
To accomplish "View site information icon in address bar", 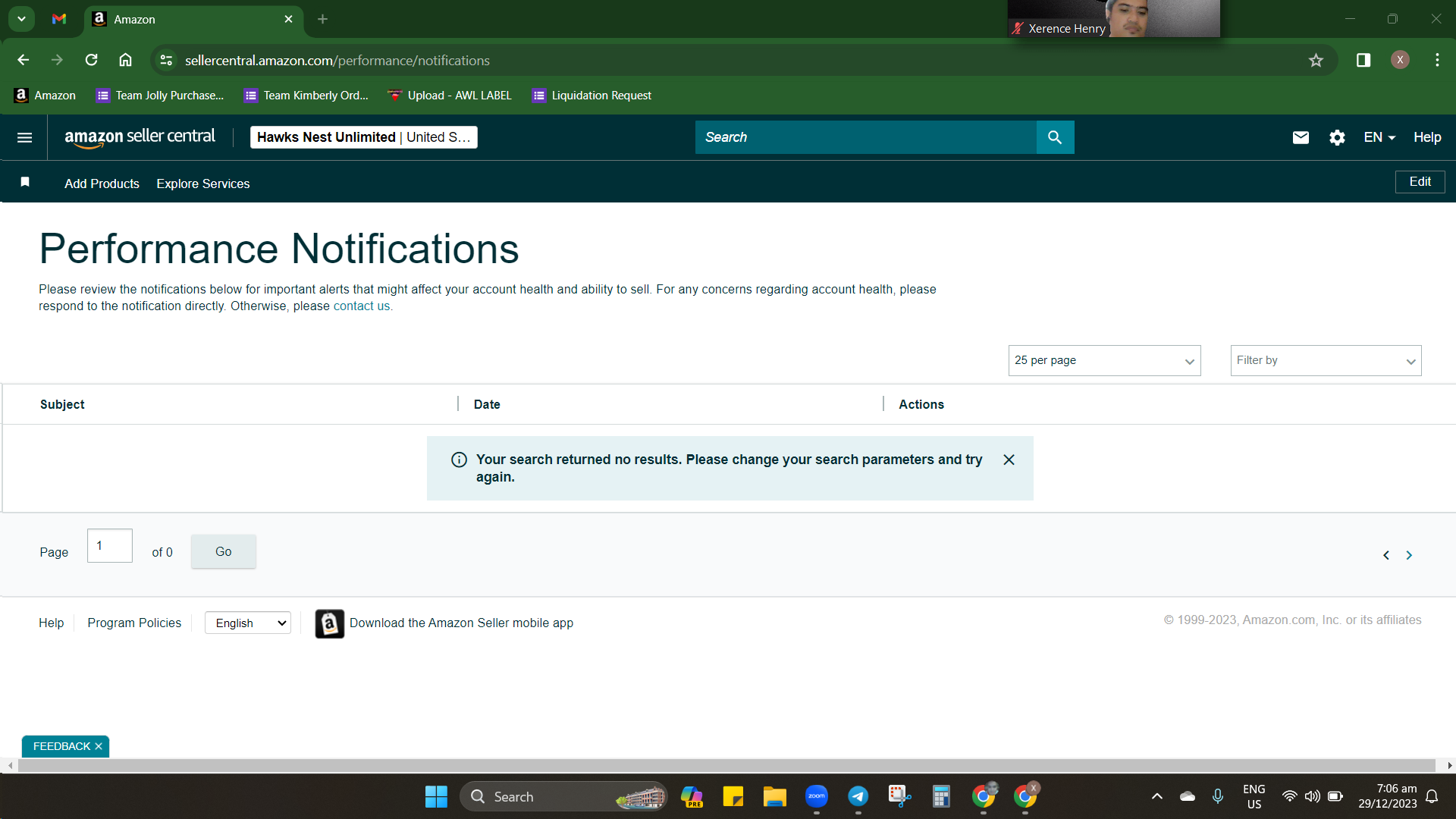I will click(x=166, y=61).
